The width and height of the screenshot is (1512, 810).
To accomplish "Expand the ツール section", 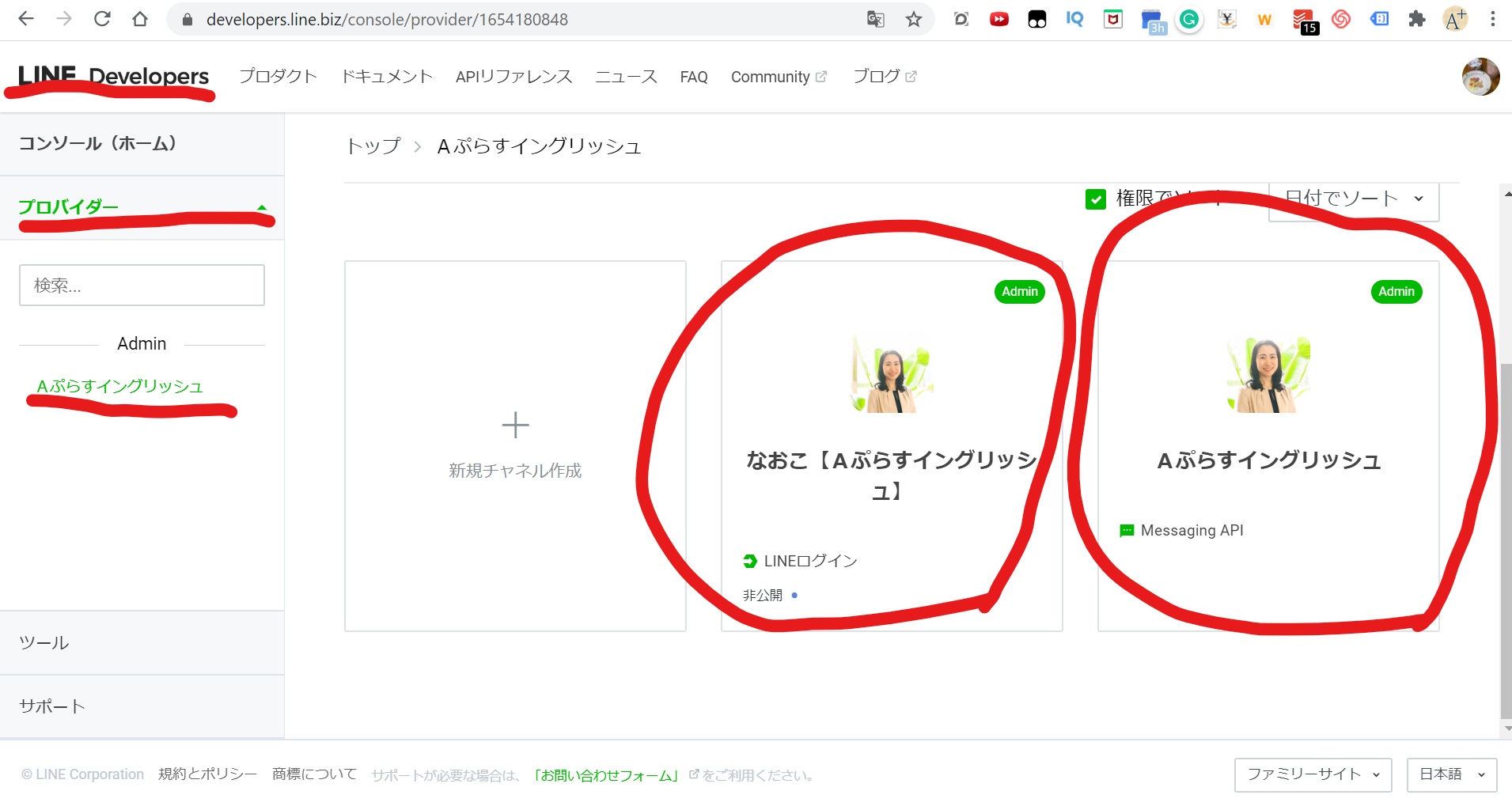I will point(142,642).
